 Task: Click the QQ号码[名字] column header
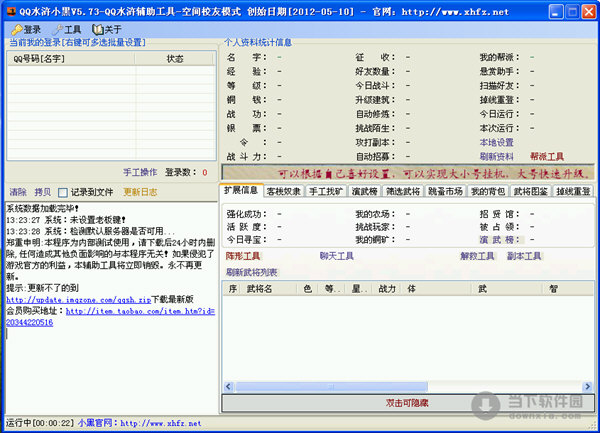(x=71, y=59)
